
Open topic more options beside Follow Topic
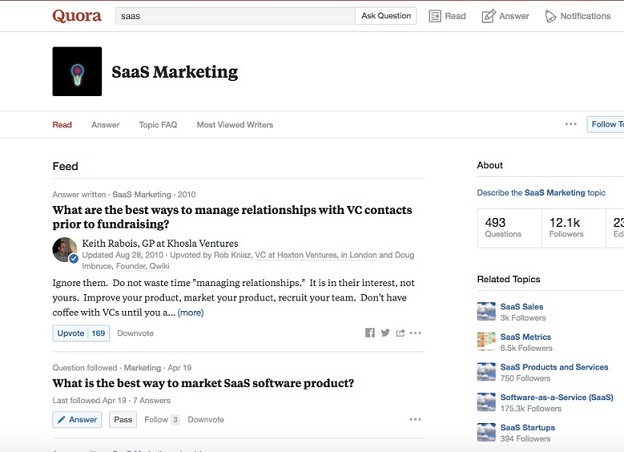tap(571, 124)
